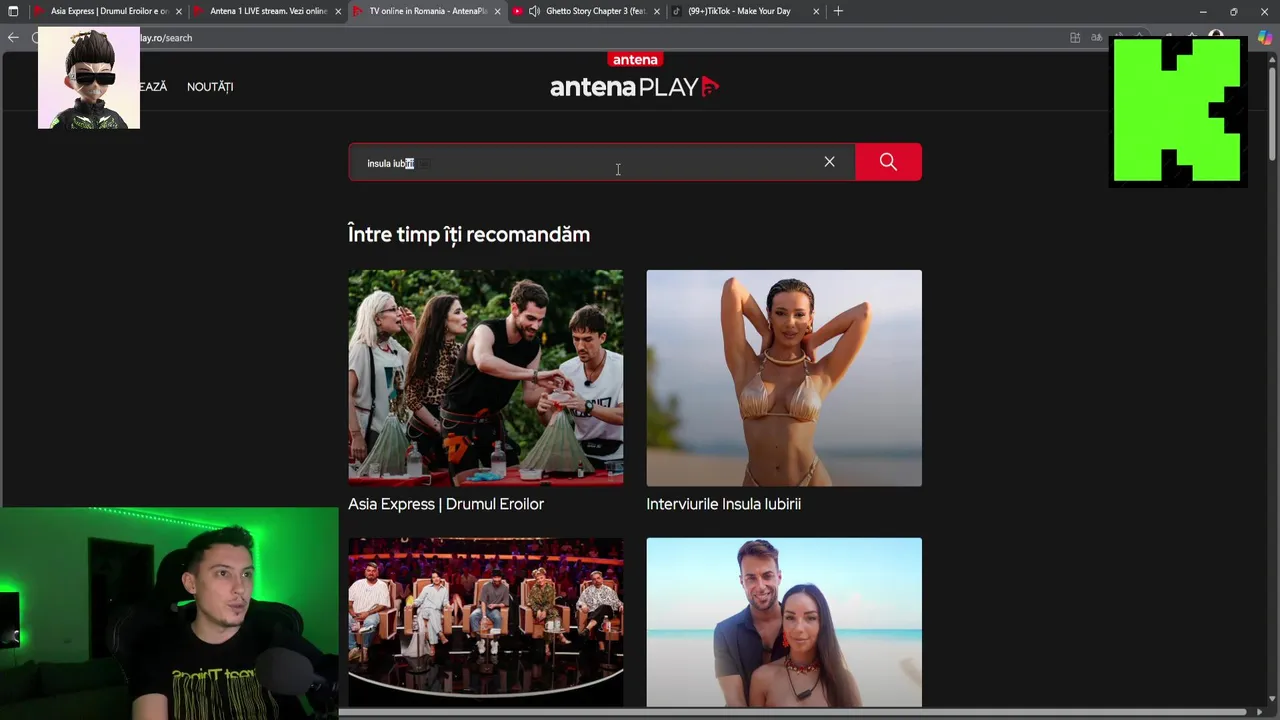Open the tab actions menu icon
This screenshot has width=1280, height=720.
tap(13, 11)
